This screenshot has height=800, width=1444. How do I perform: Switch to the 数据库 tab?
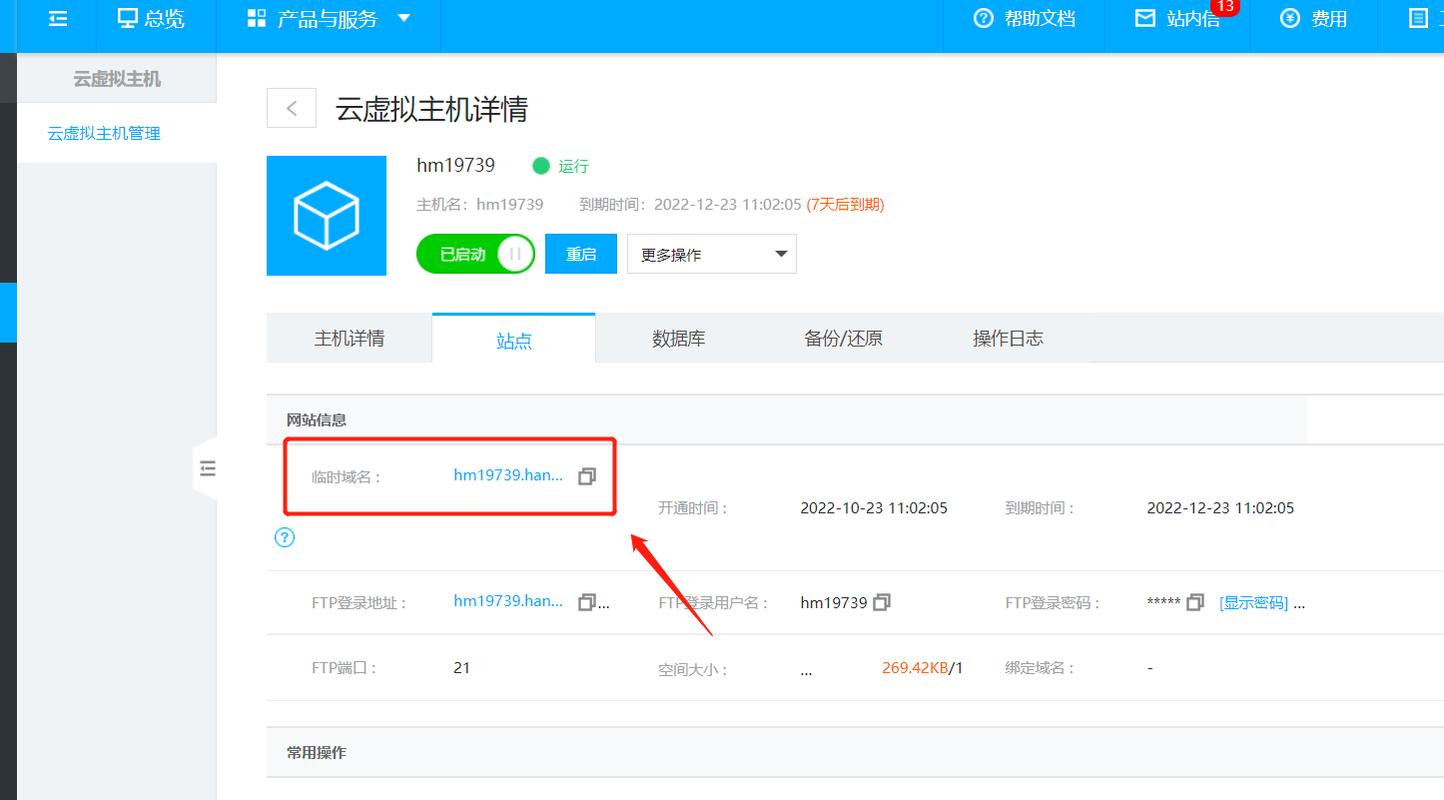click(x=679, y=338)
